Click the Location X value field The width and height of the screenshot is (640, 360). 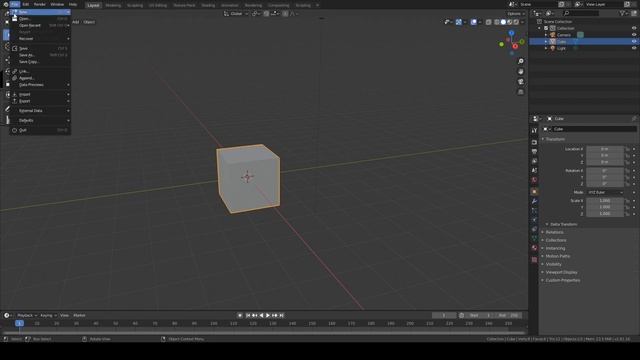[x=605, y=149]
